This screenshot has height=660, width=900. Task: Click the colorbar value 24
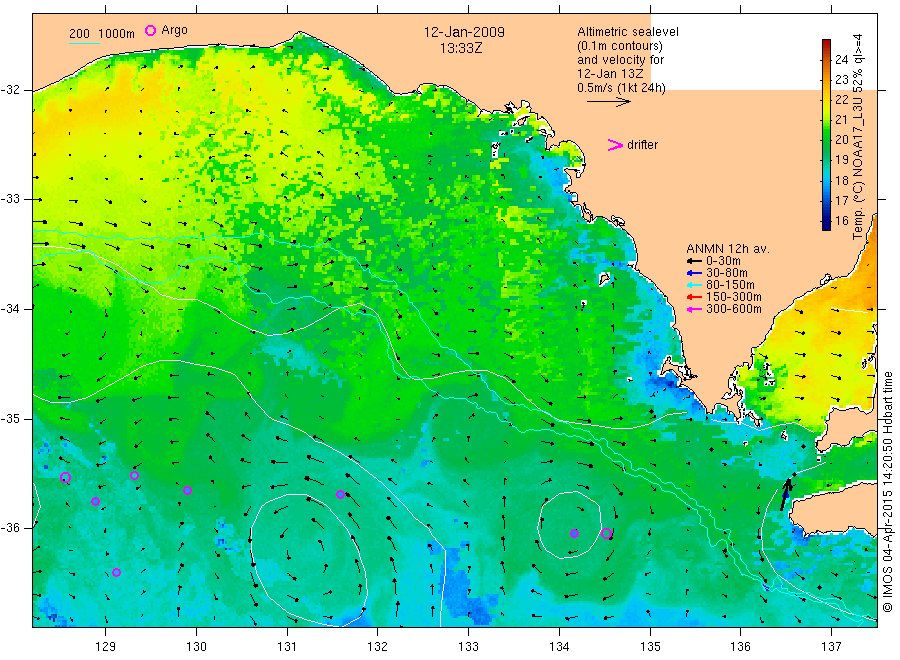(841, 59)
